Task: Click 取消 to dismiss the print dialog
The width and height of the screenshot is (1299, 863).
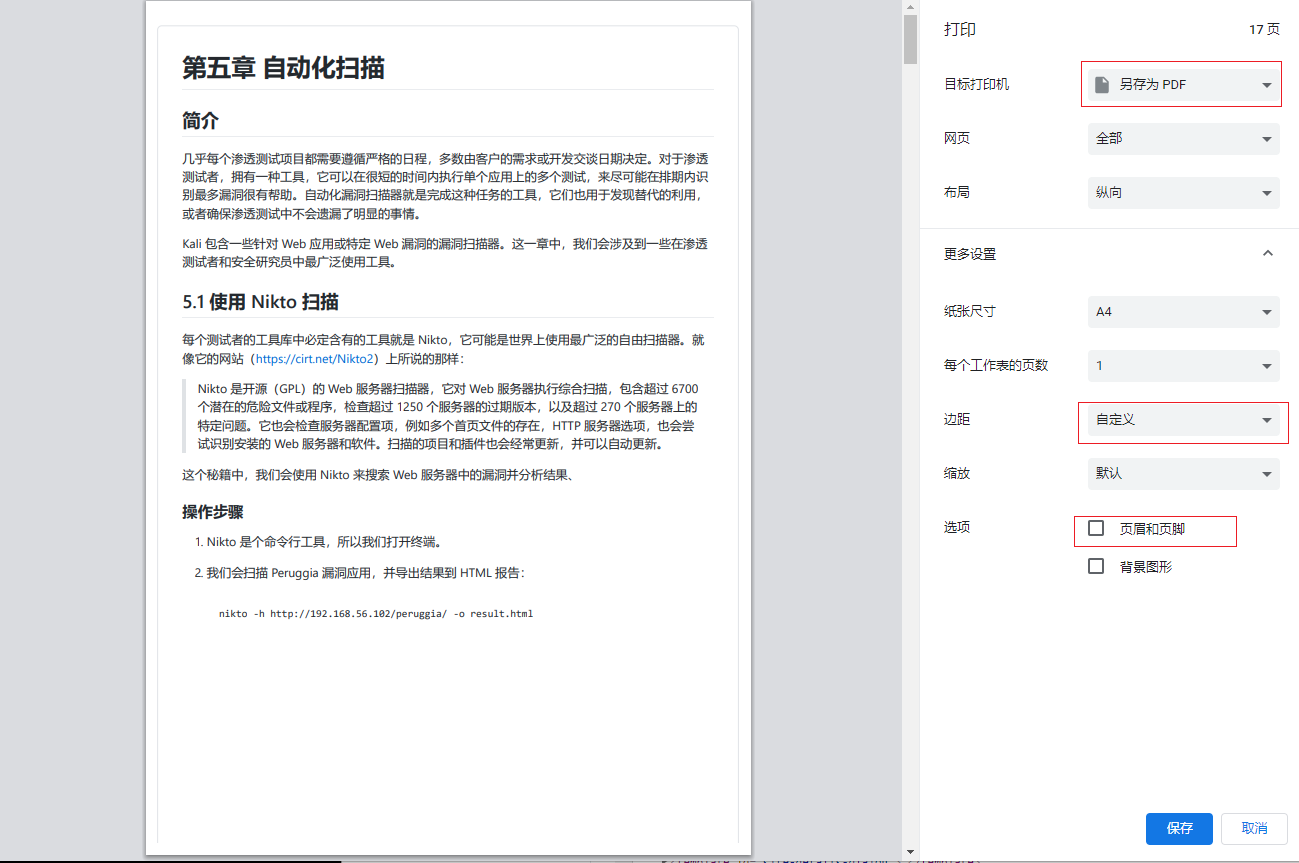Action: pos(1254,828)
